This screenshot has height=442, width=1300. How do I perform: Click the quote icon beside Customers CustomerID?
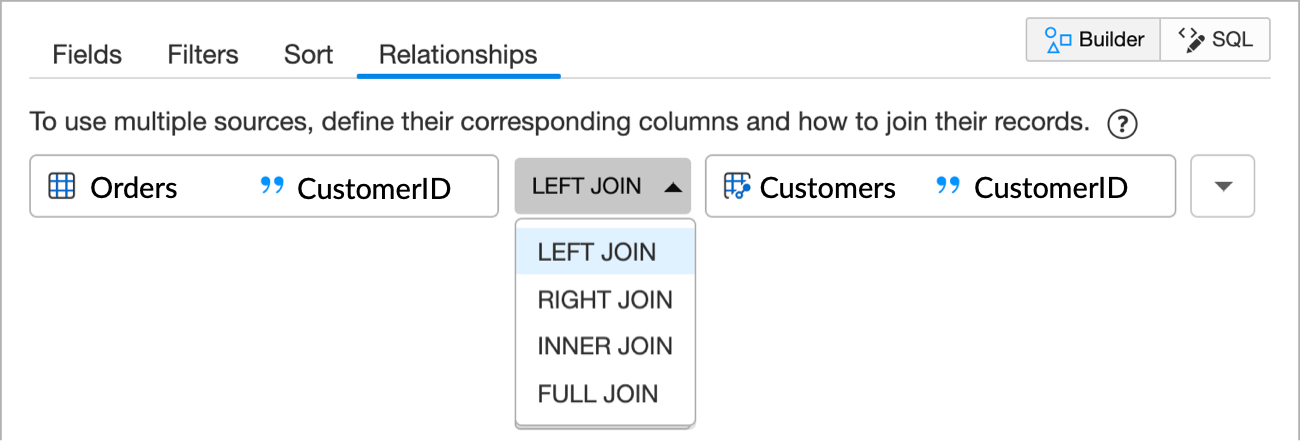(x=948, y=186)
